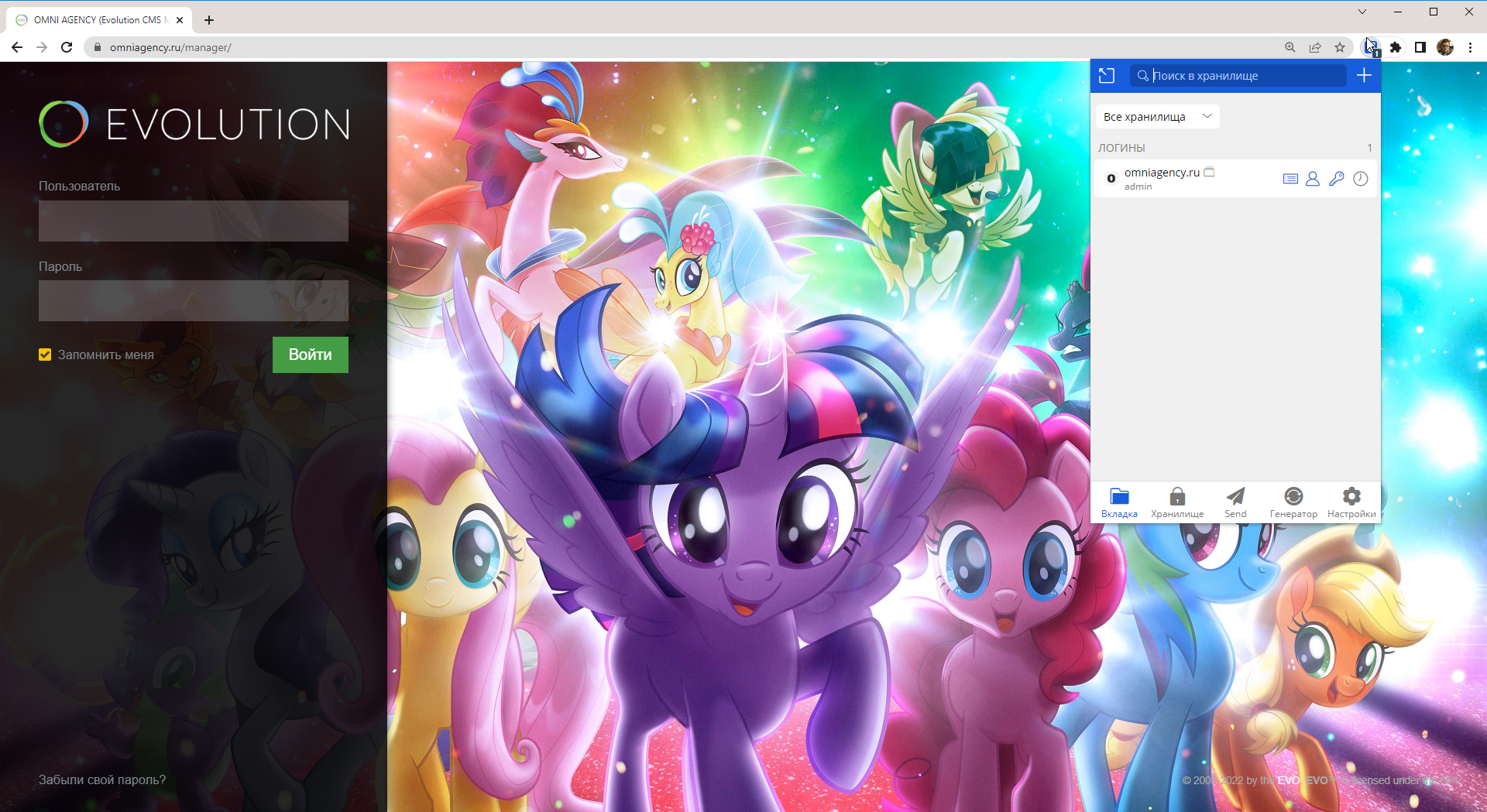Copy password key icon for omniagency.ru
Image resolution: width=1487 pixels, height=812 pixels.
[1337, 179]
